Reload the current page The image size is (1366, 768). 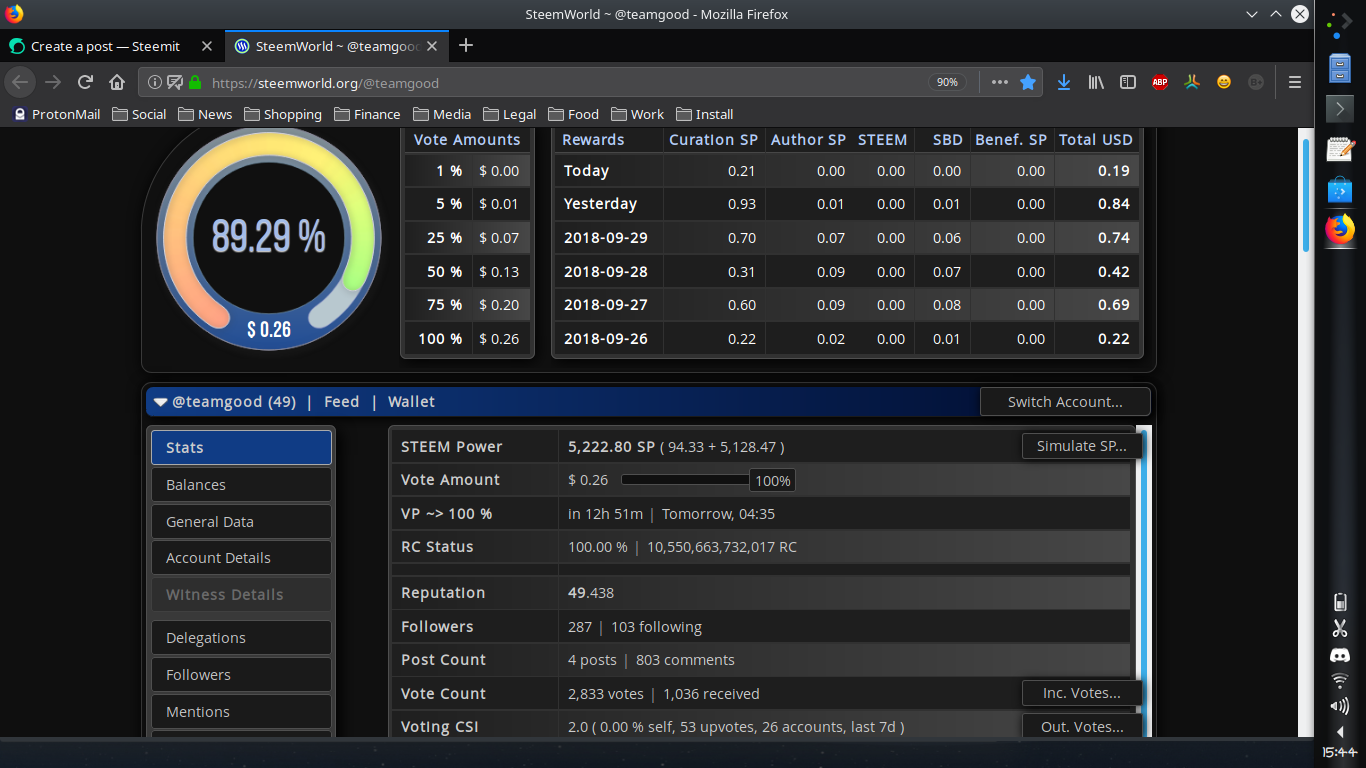86,83
